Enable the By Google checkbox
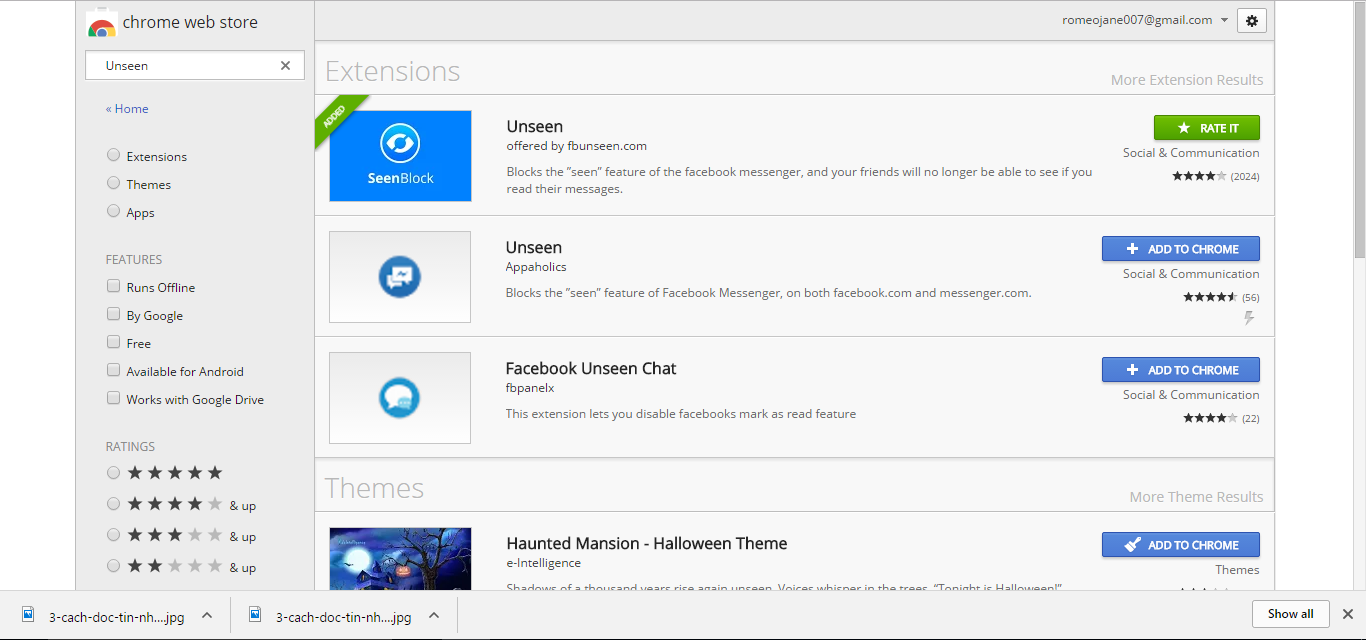 click(x=114, y=314)
